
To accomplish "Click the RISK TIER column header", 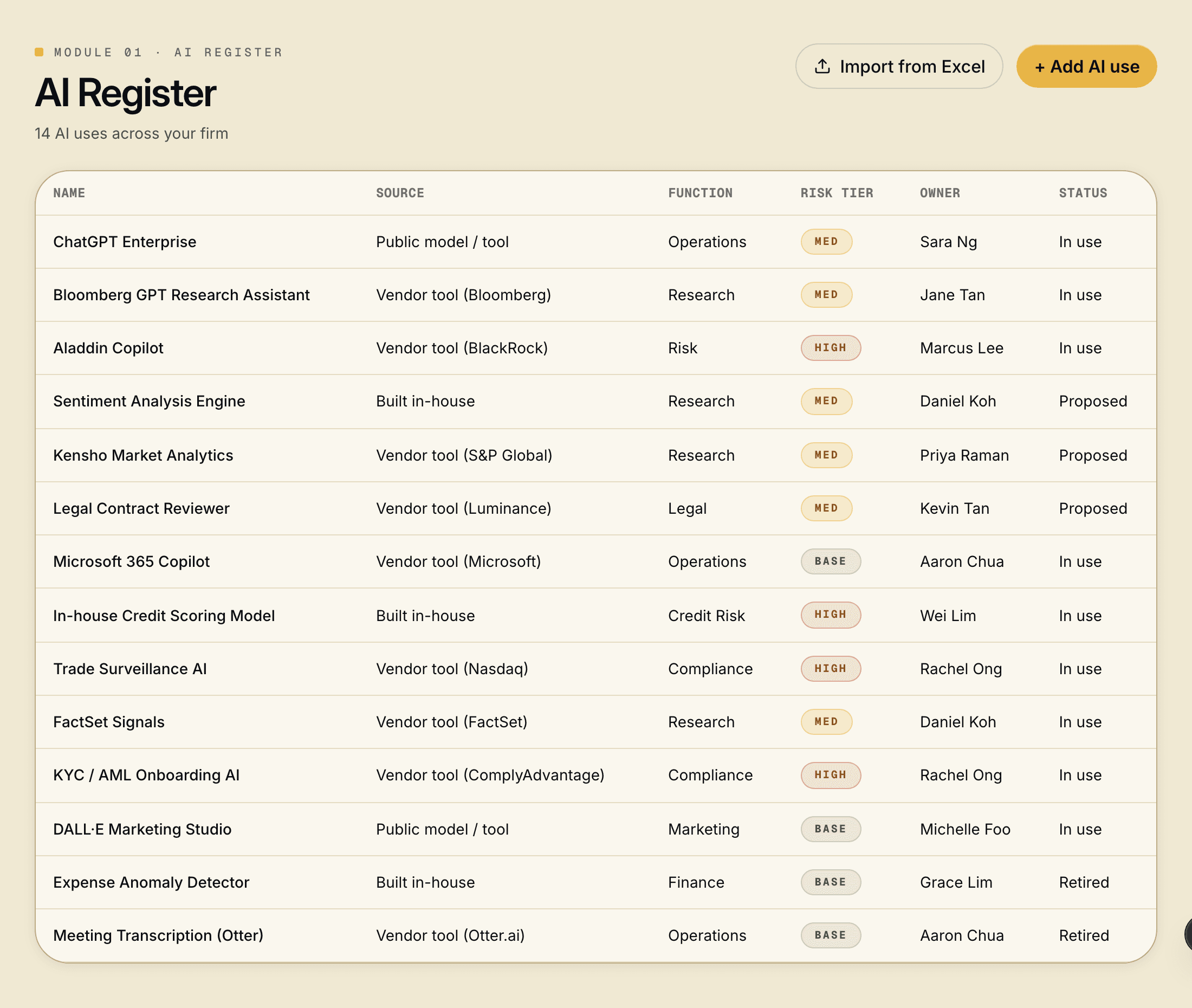I will pos(837,193).
